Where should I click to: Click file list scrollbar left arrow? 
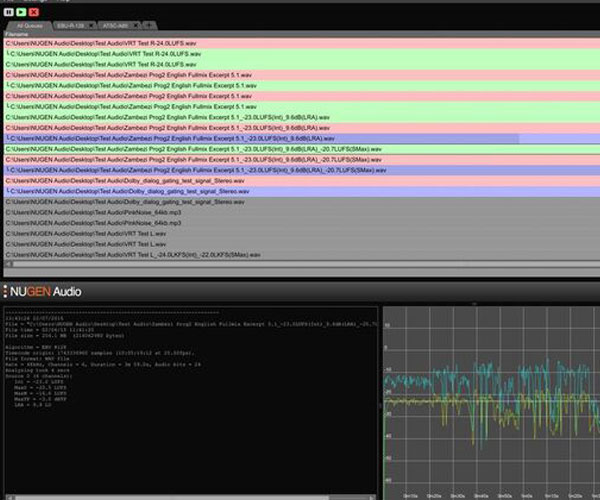coord(8,264)
